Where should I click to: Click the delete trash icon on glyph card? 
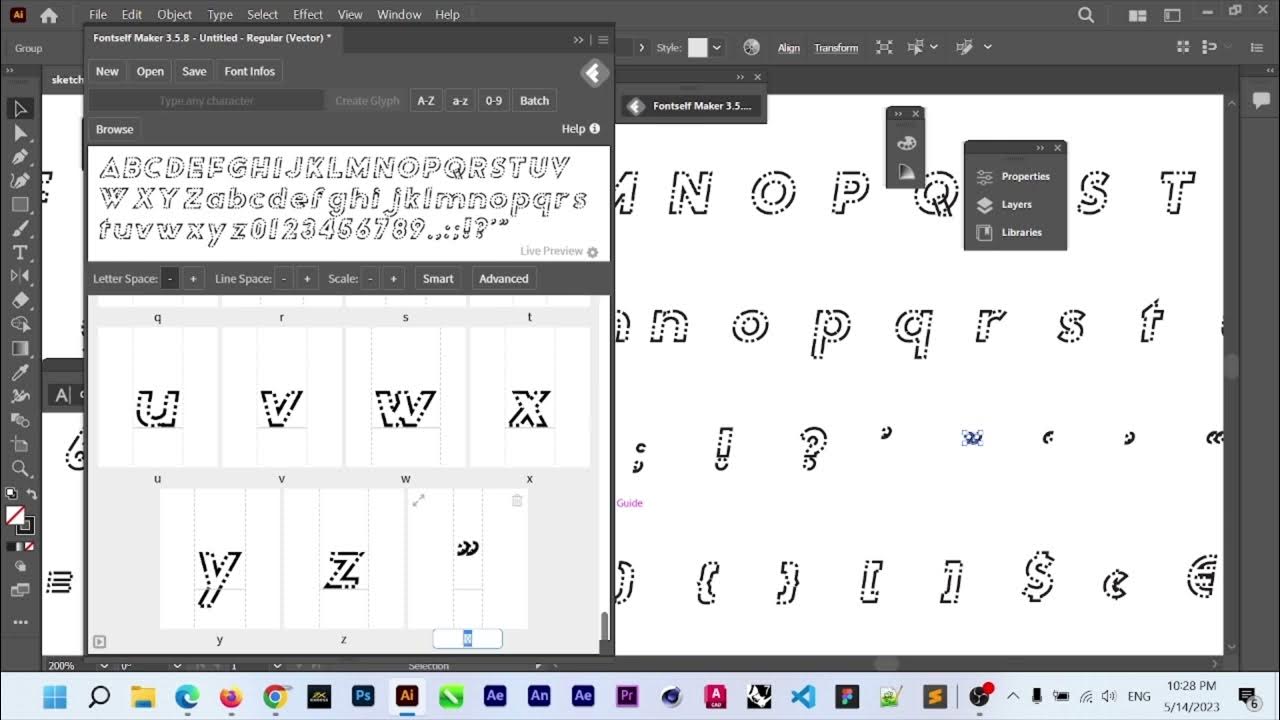coord(517,500)
